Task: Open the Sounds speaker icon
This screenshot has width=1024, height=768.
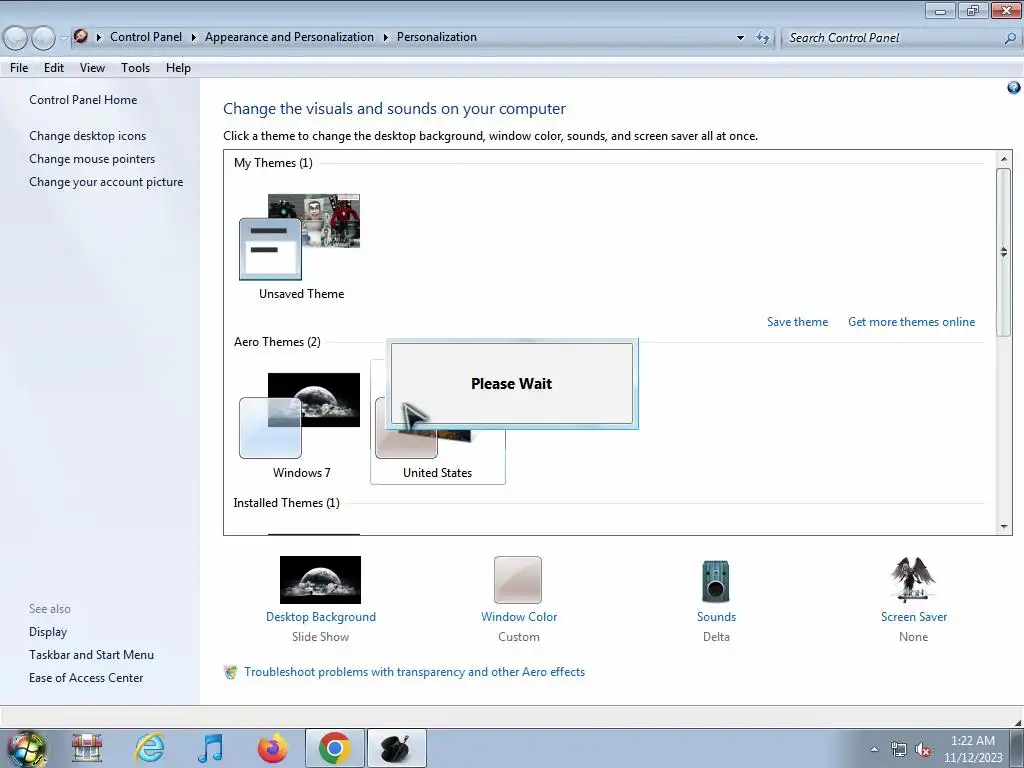Action: click(716, 581)
